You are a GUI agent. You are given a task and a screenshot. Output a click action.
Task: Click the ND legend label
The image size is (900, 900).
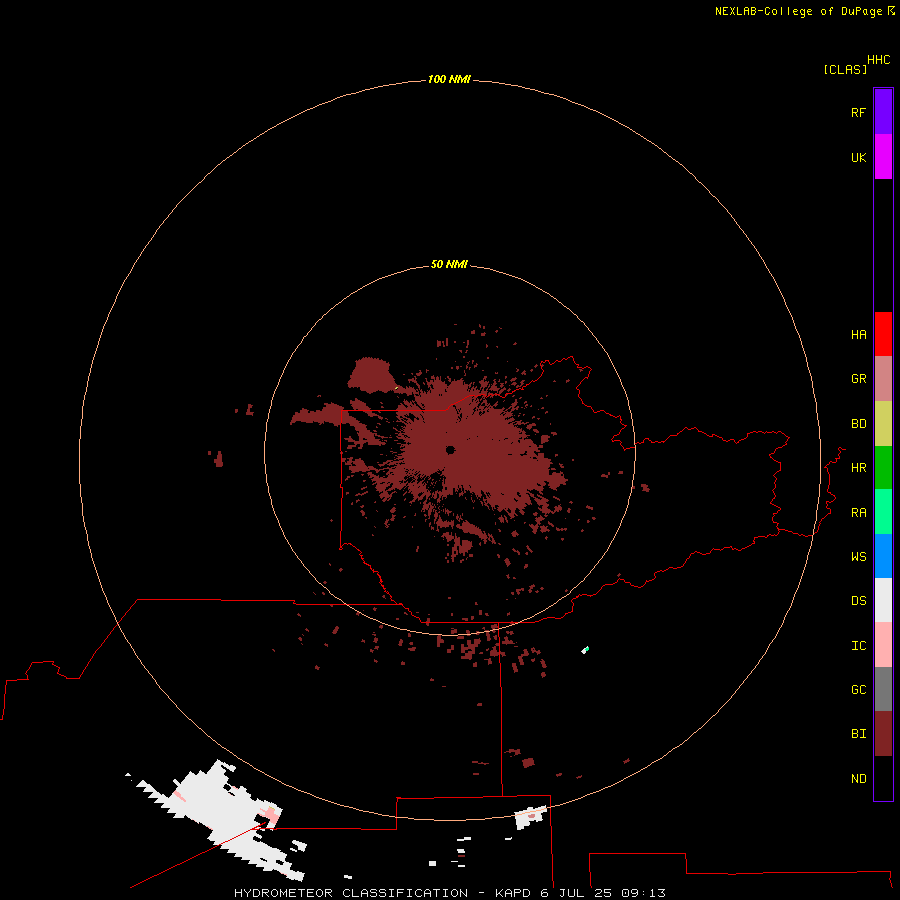858,778
